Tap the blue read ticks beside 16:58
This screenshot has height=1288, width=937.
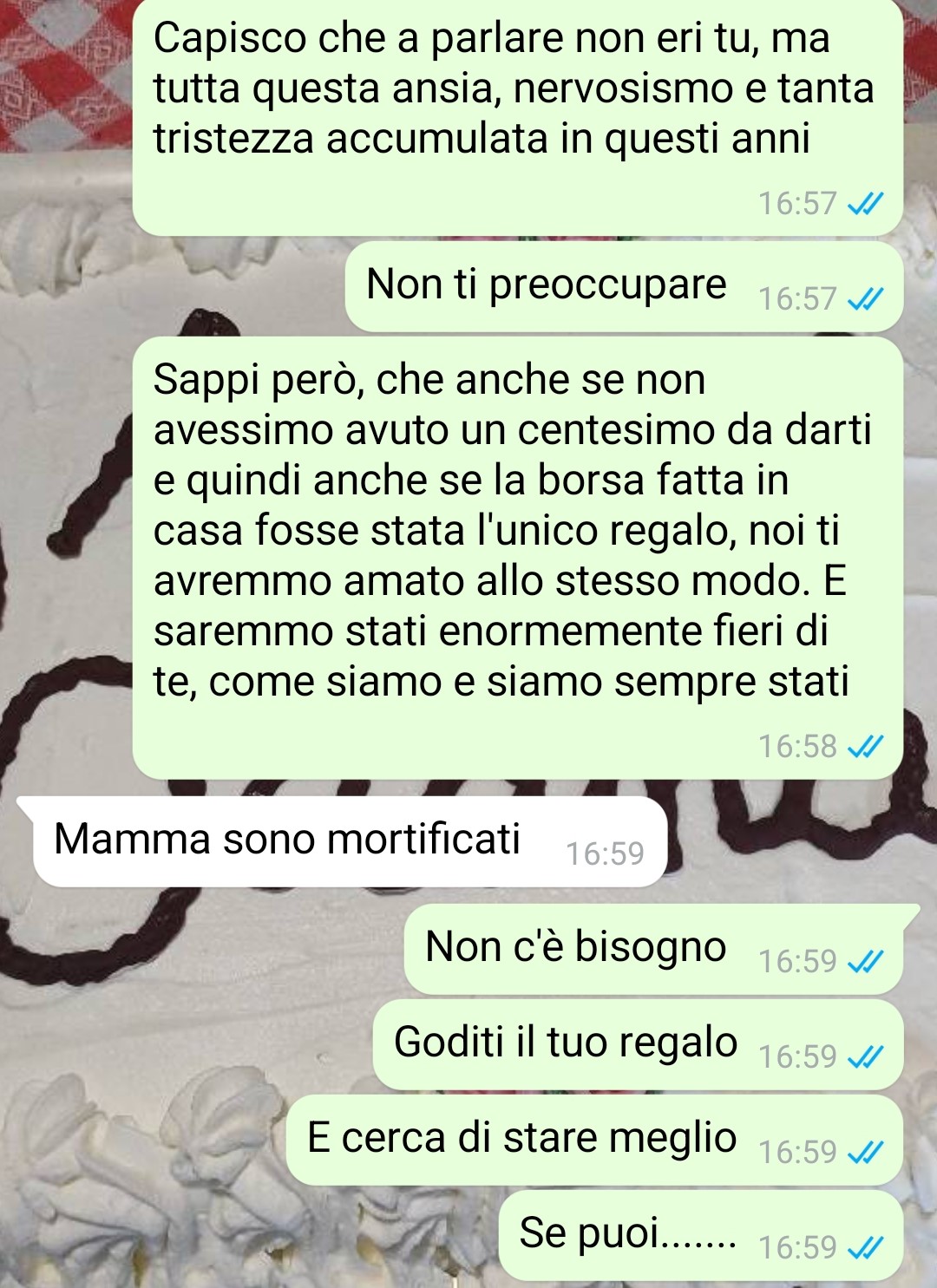(865, 746)
